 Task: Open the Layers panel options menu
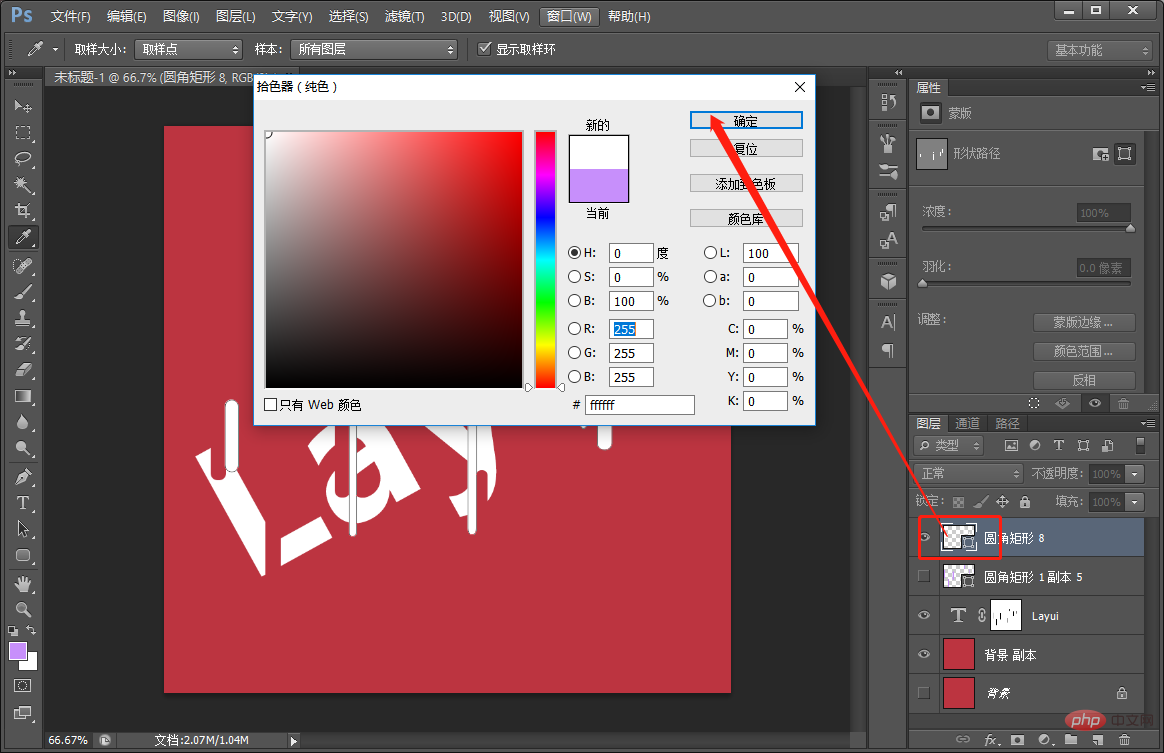(1148, 423)
